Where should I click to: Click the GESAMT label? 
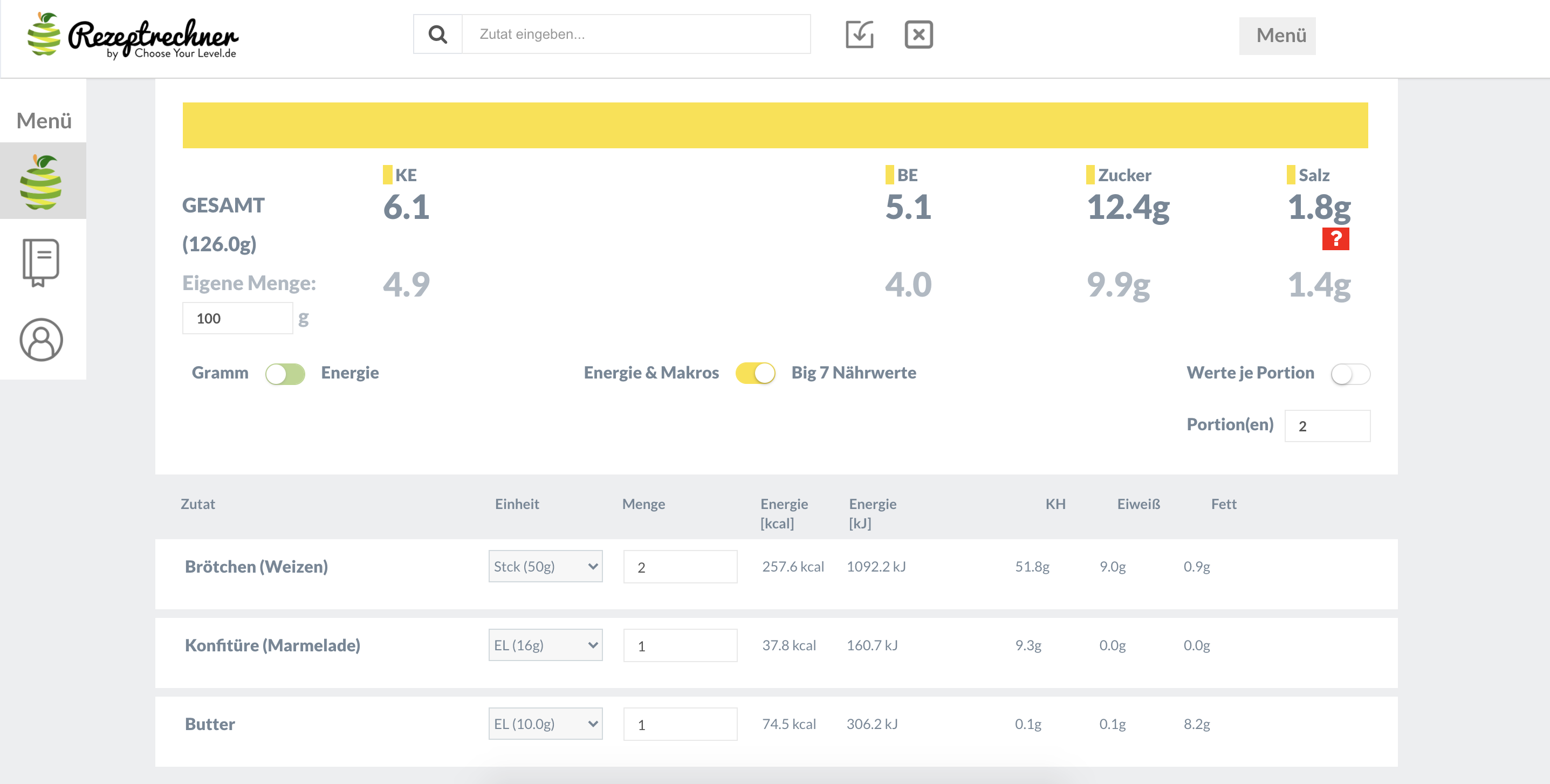coord(223,206)
